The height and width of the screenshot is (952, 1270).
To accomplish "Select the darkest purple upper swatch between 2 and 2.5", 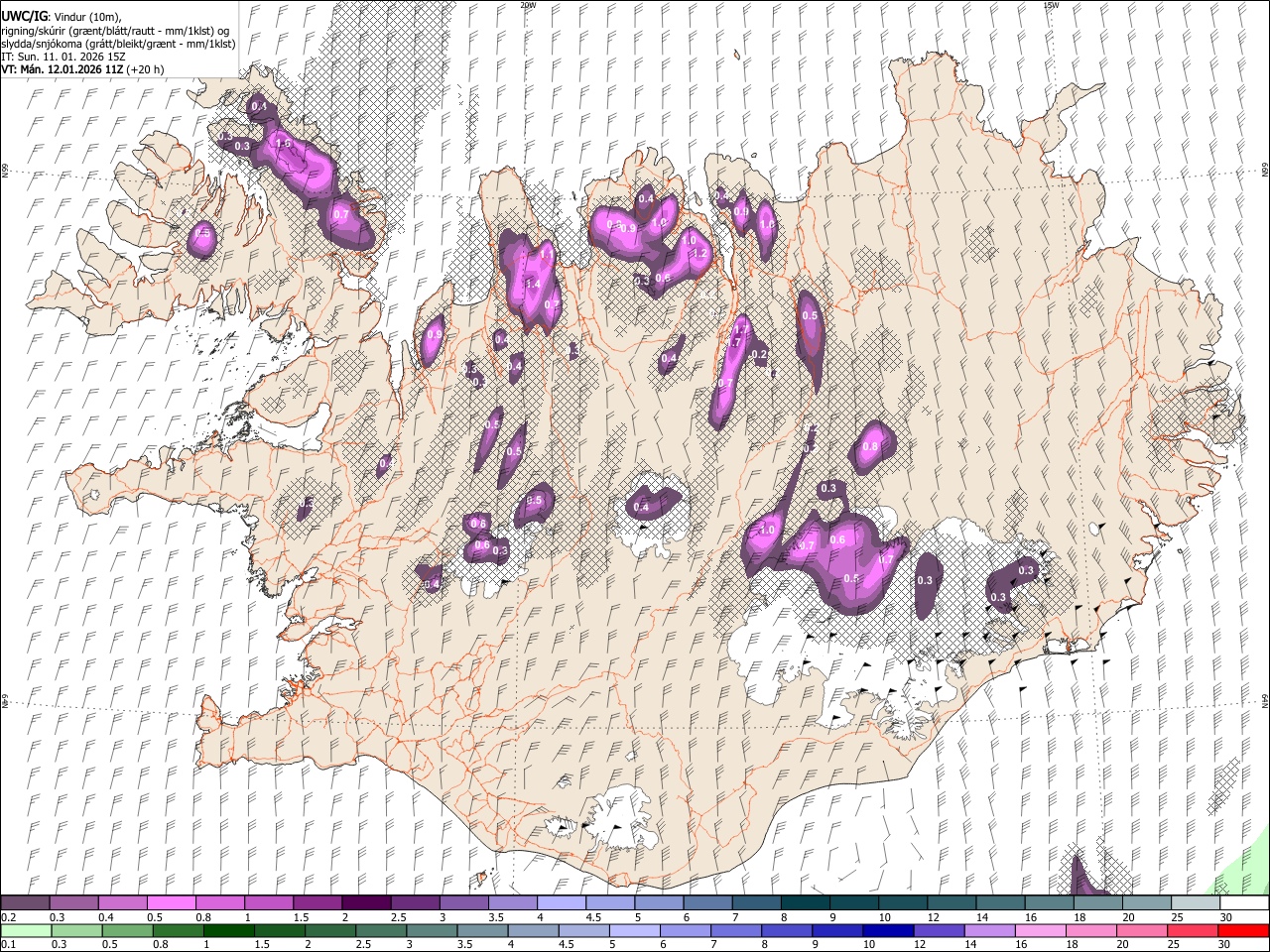I will coord(366,903).
